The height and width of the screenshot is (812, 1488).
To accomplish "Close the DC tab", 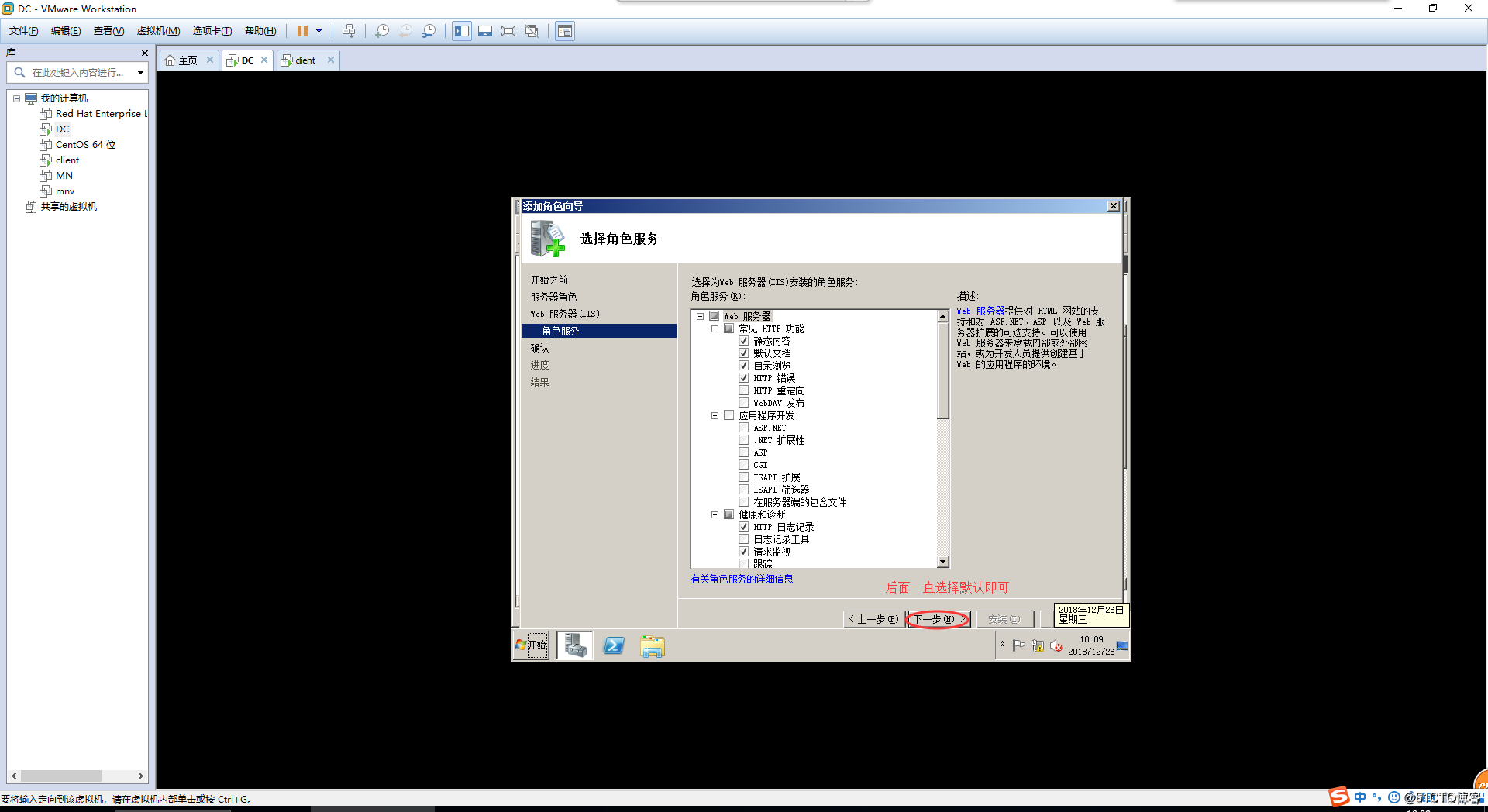I will pyautogui.click(x=264, y=60).
